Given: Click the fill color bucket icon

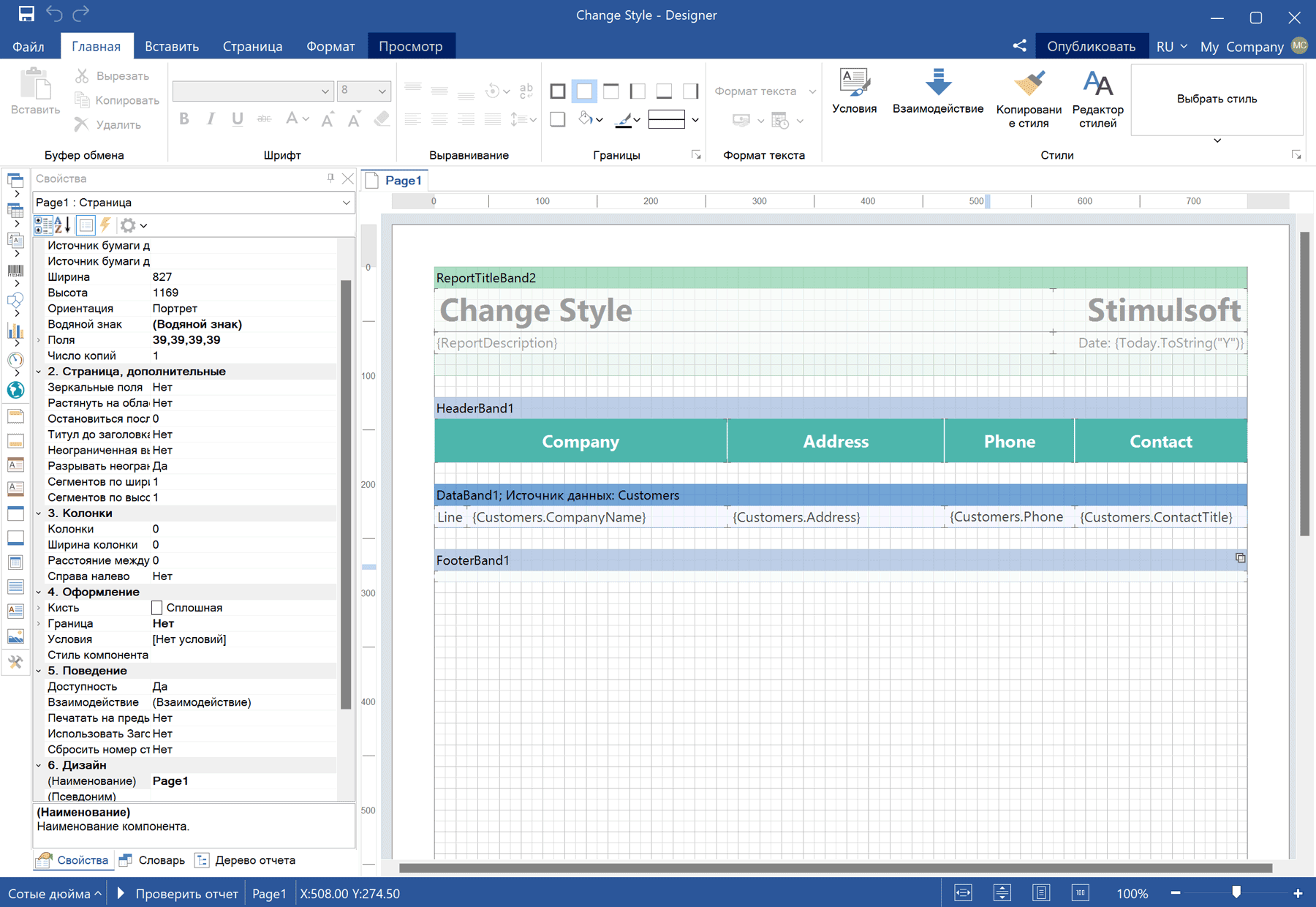Looking at the screenshot, I should pyautogui.click(x=586, y=119).
